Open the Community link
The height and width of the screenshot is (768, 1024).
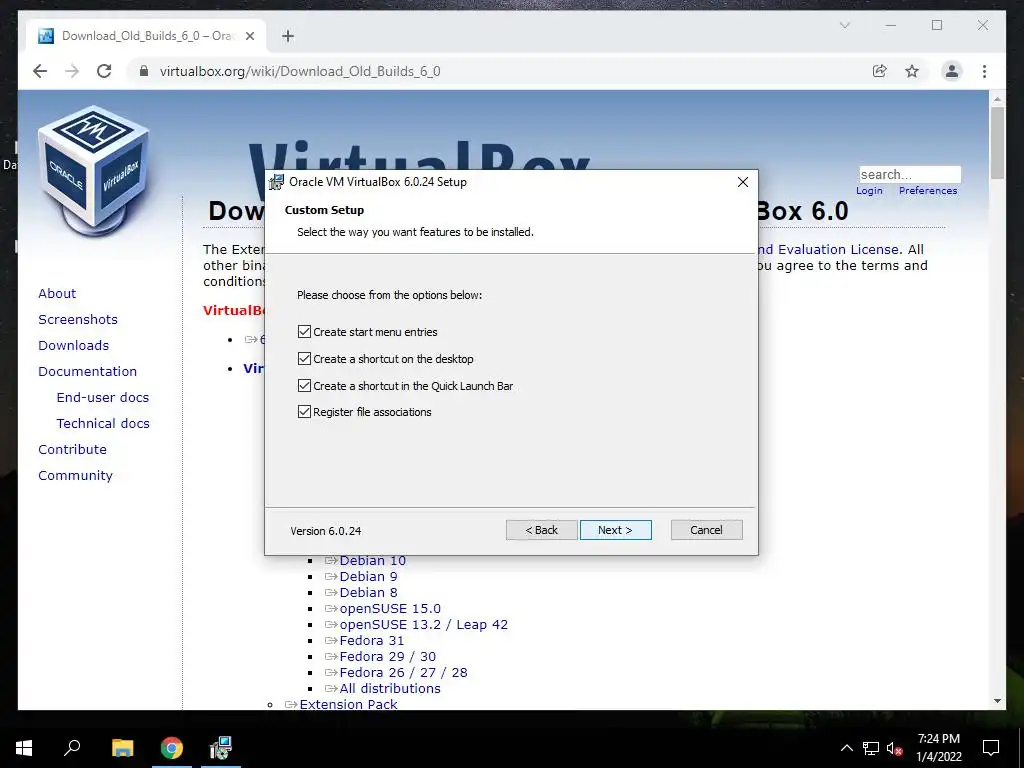[x=75, y=475]
